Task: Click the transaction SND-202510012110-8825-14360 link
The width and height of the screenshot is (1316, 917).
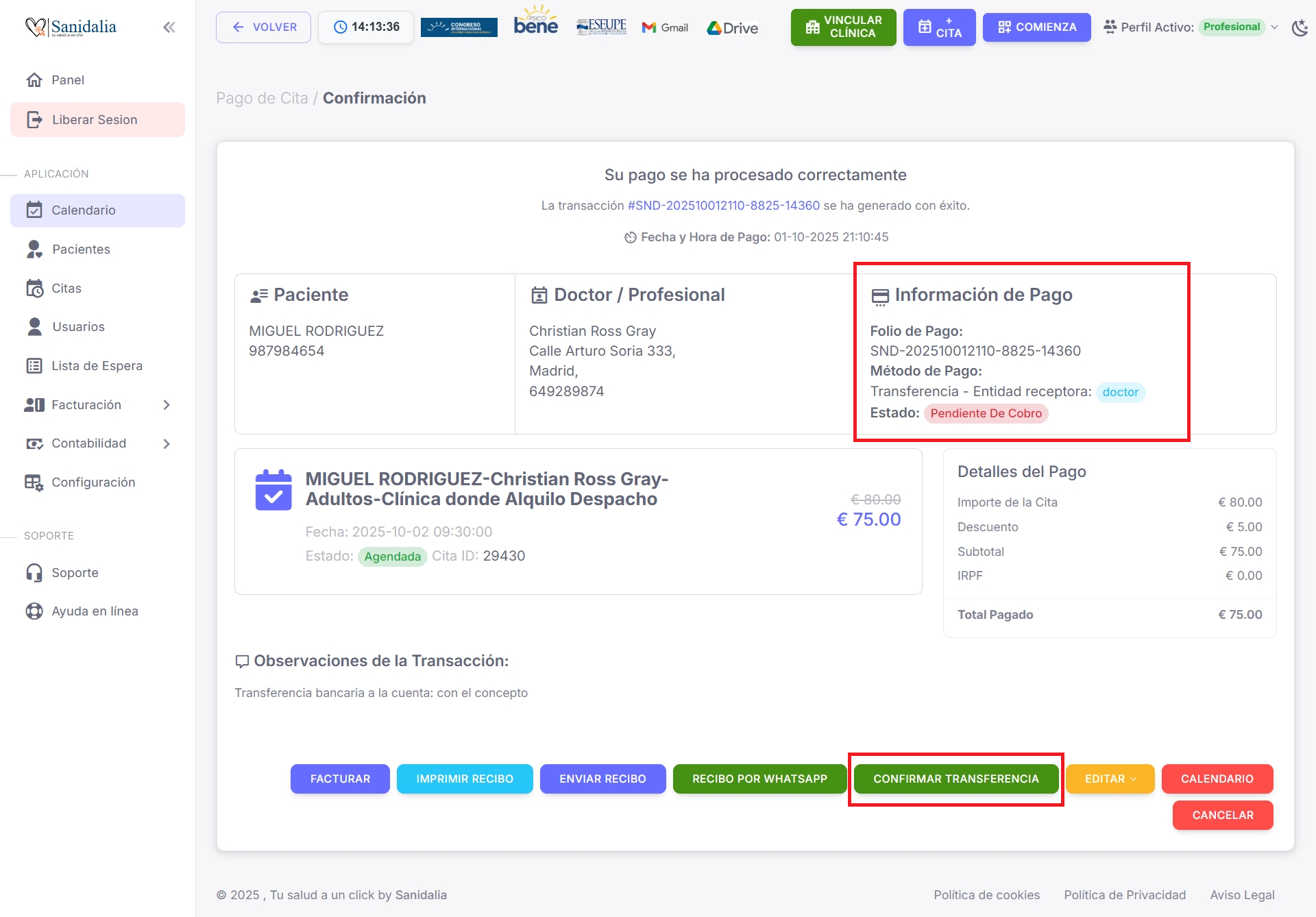Action: [x=723, y=206]
